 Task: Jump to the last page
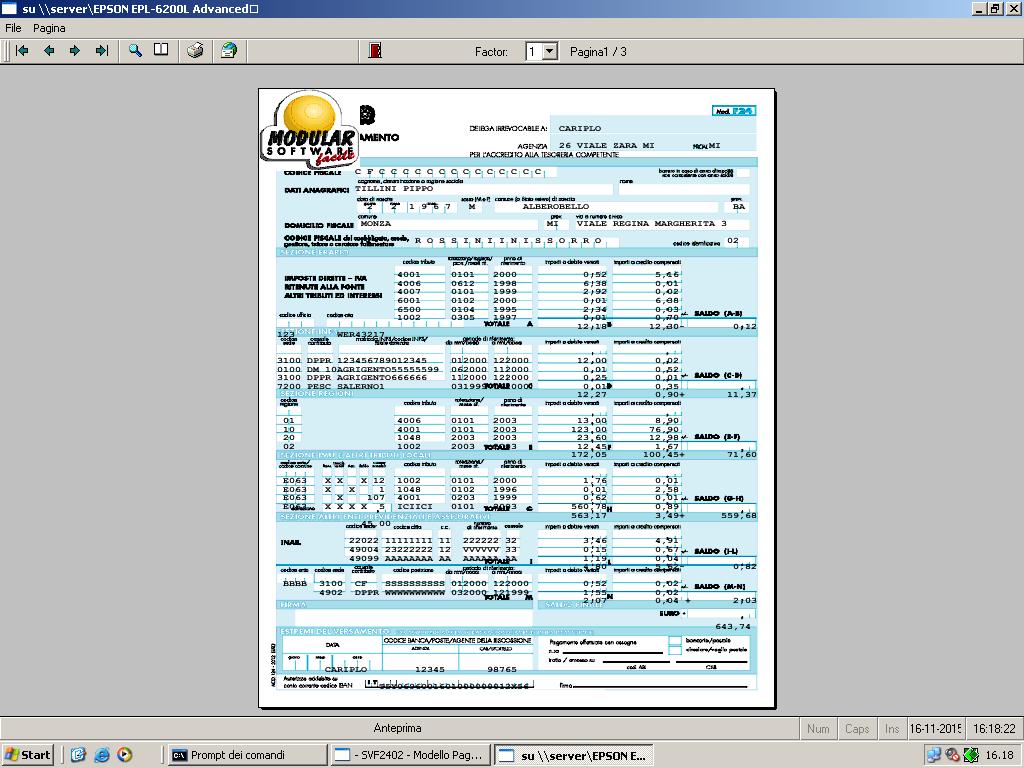point(102,51)
